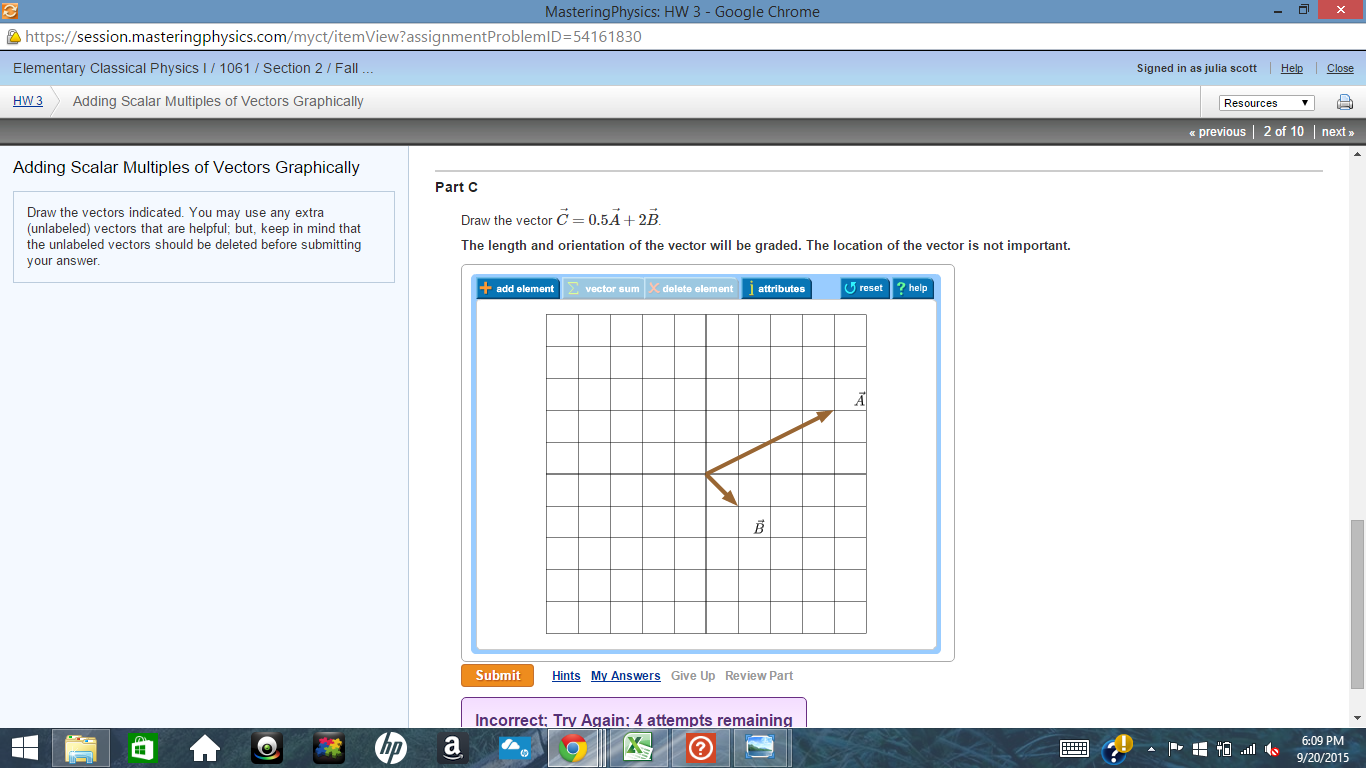Unmute the system volume in the tray
This screenshot has height=768, width=1366.
(x=1270, y=748)
